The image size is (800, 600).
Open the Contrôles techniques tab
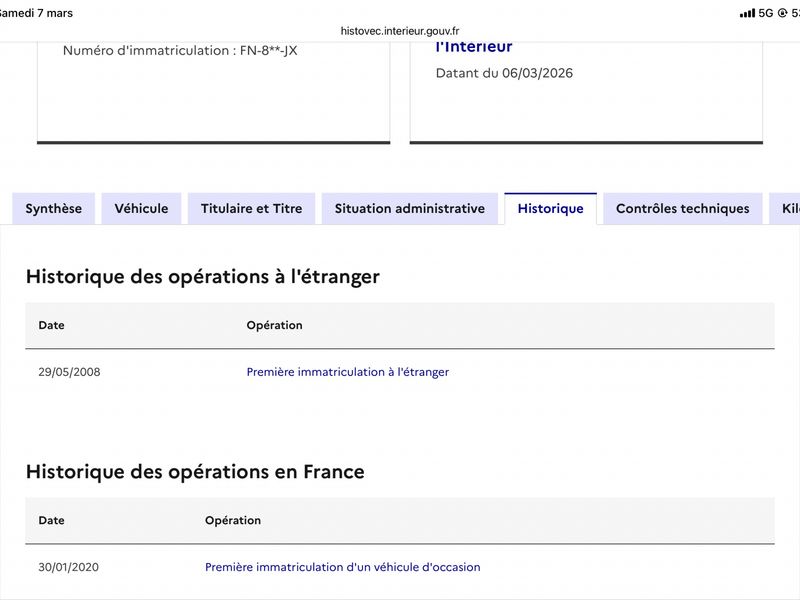click(682, 209)
